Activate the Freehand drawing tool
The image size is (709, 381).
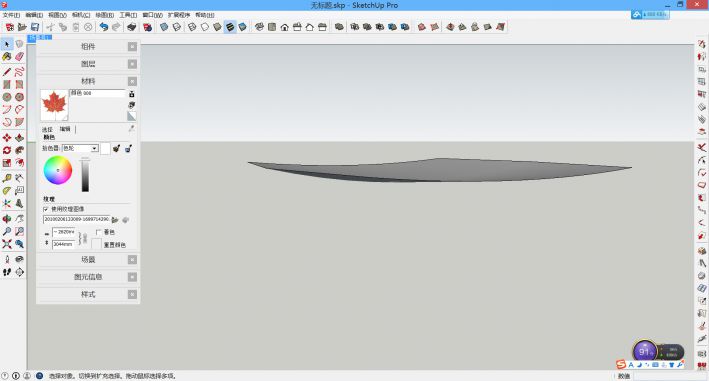tap(19, 71)
